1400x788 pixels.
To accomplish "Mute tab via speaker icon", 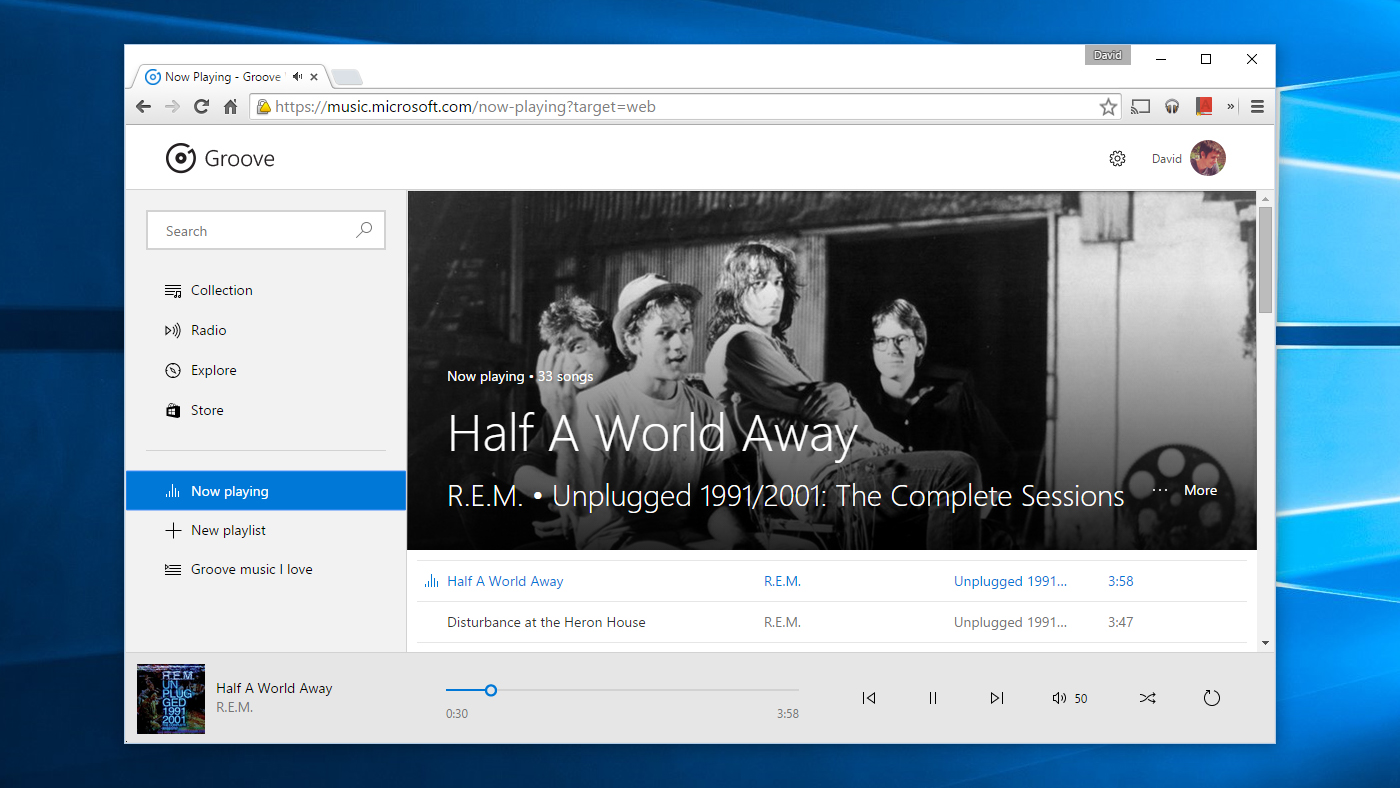I will click(x=298, y=76).
